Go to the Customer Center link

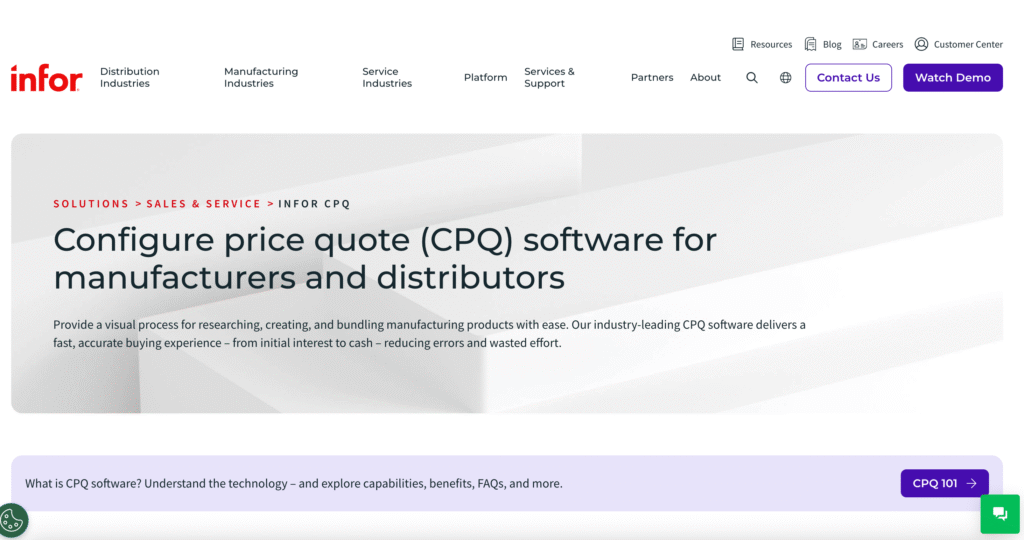pyautogui.click(x=968, y=44)
